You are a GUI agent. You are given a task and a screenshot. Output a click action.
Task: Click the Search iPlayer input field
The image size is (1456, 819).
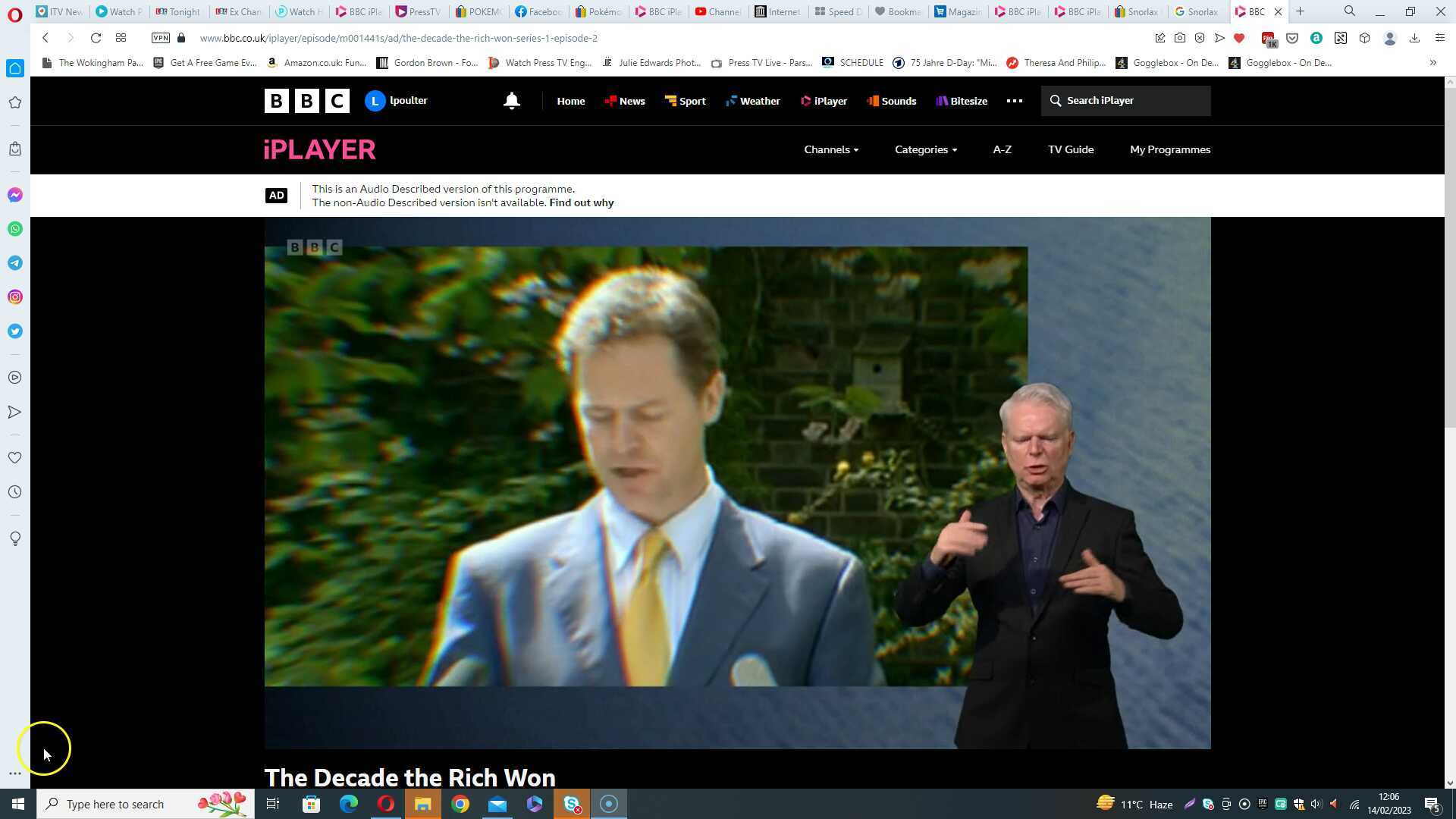point(1134,101)
